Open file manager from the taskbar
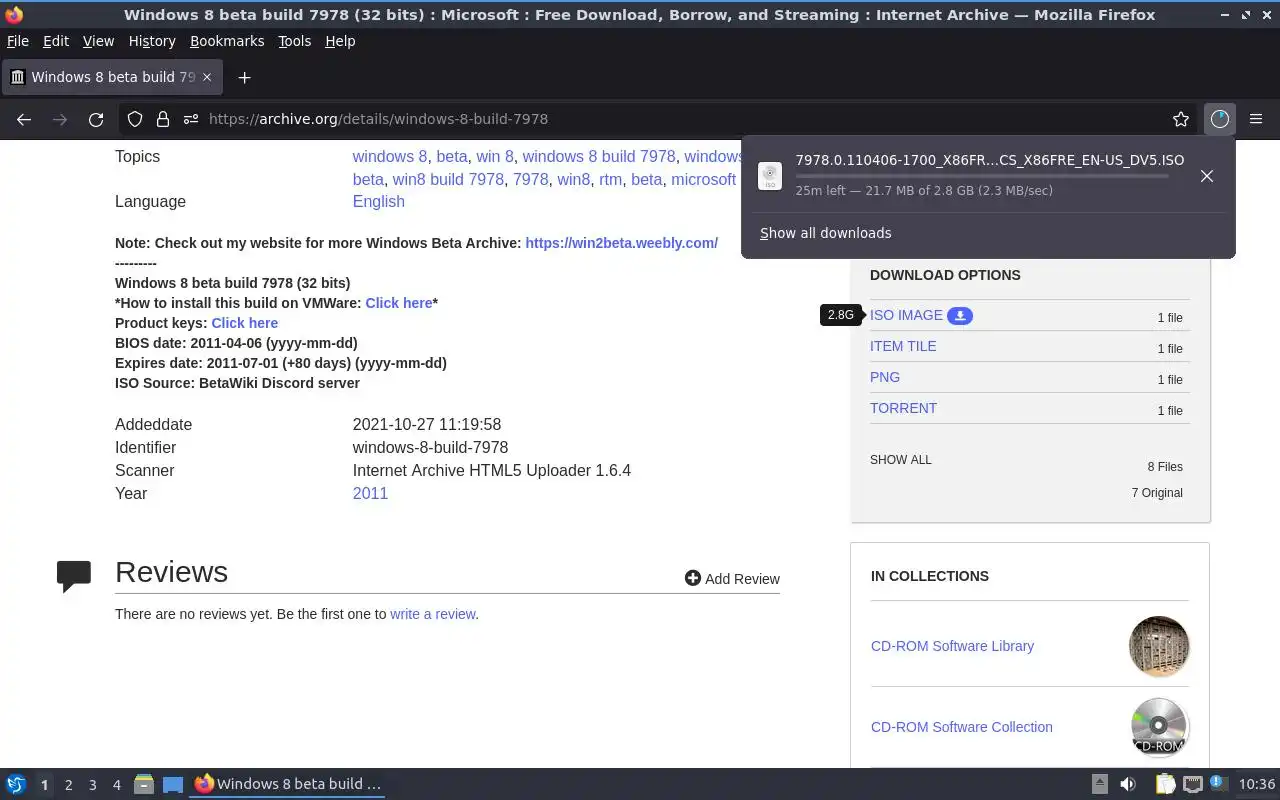Screen dimensions: 1280x800 coord(144,784)
